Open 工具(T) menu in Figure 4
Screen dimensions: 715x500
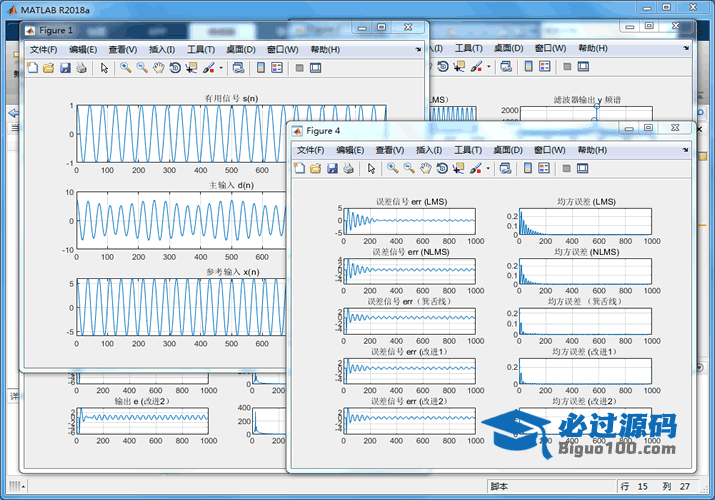point(468,150)
